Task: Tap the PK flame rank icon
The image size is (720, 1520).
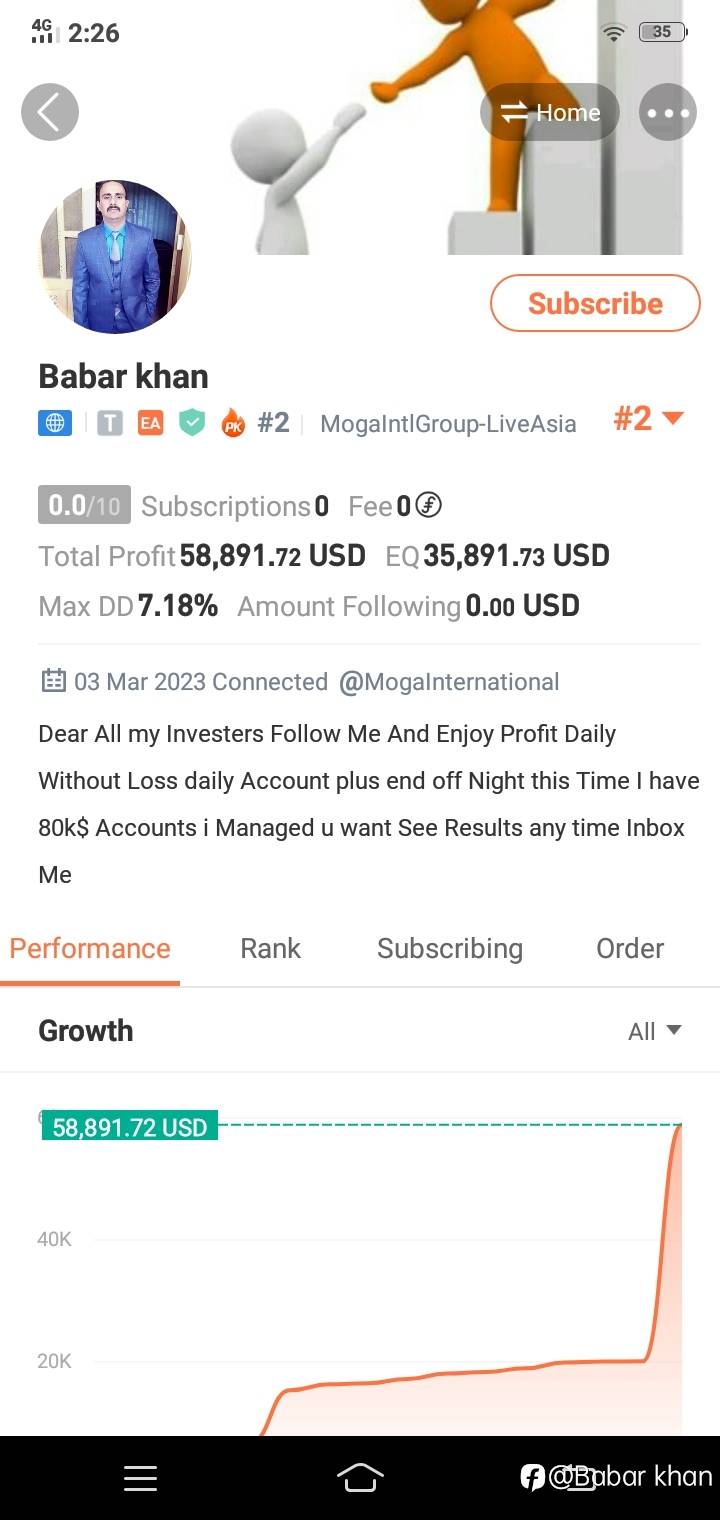Action: pos(233,424)
